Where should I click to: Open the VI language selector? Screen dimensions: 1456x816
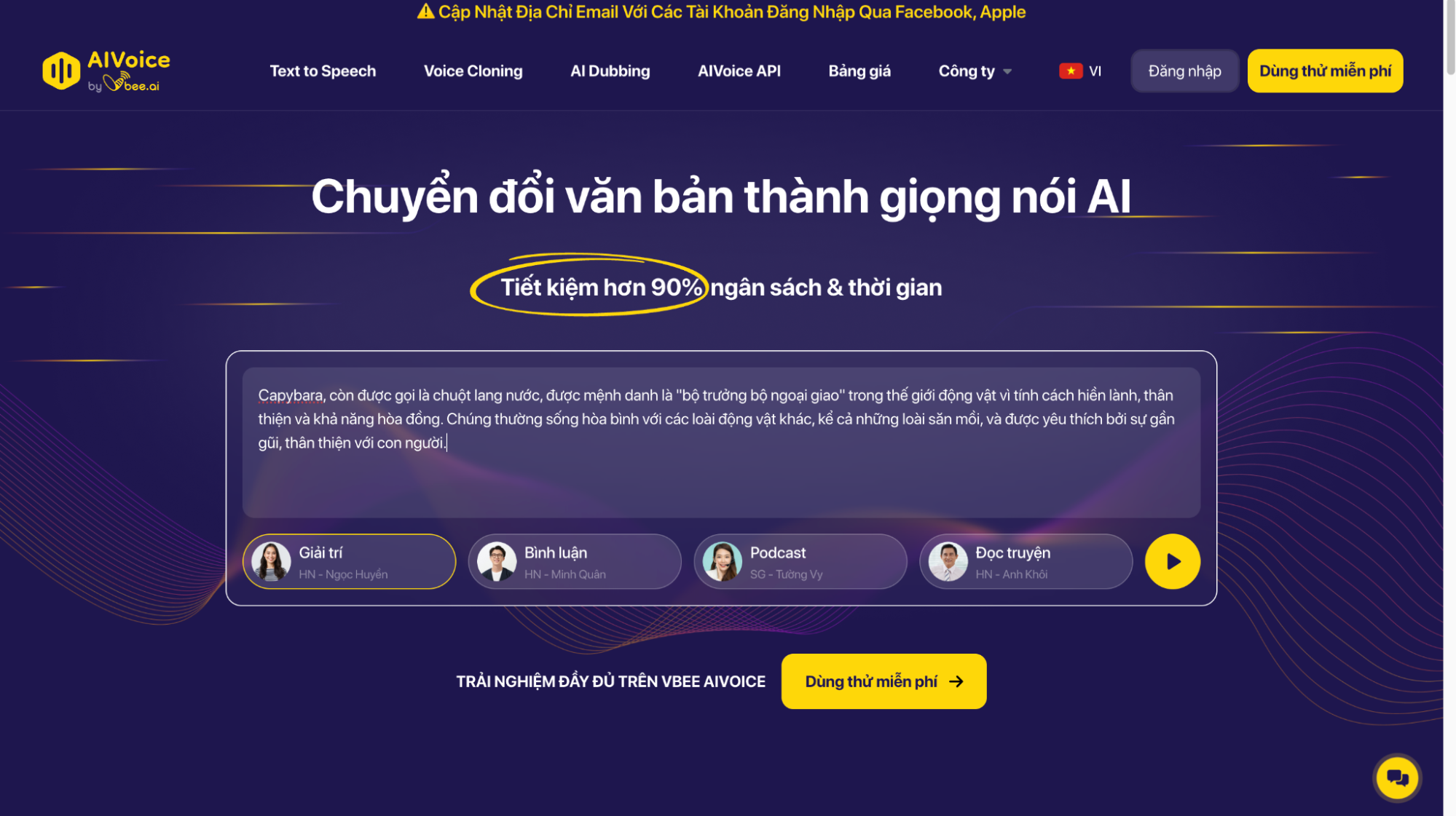pos(1080,71)
